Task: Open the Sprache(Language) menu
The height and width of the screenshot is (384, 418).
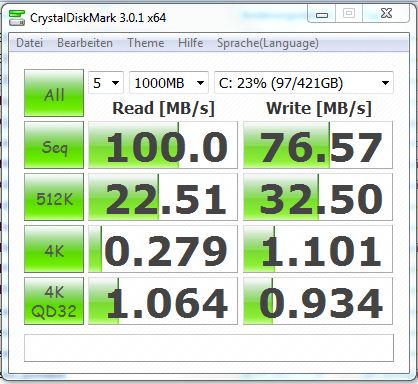Action: point(268,43)
